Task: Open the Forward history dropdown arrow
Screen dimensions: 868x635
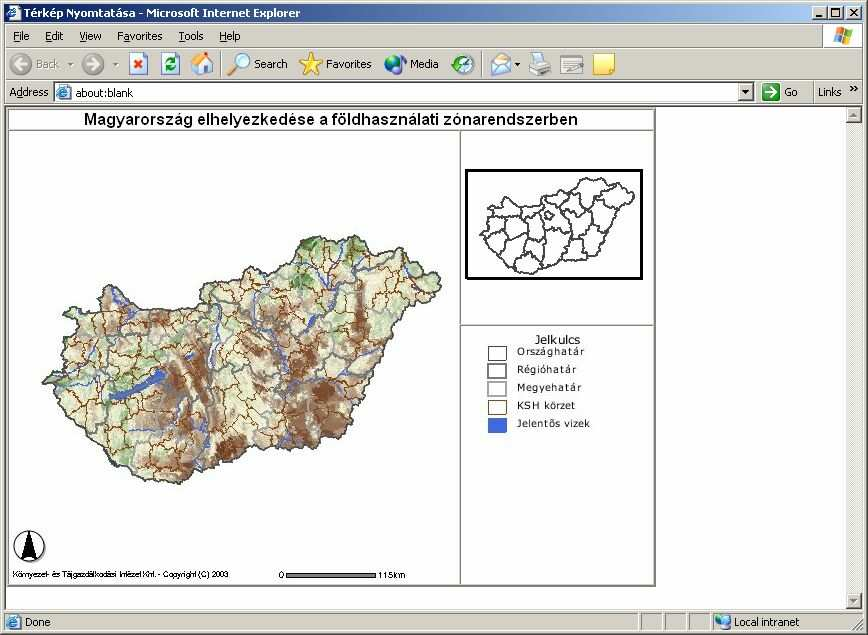Action: [116, 65]
